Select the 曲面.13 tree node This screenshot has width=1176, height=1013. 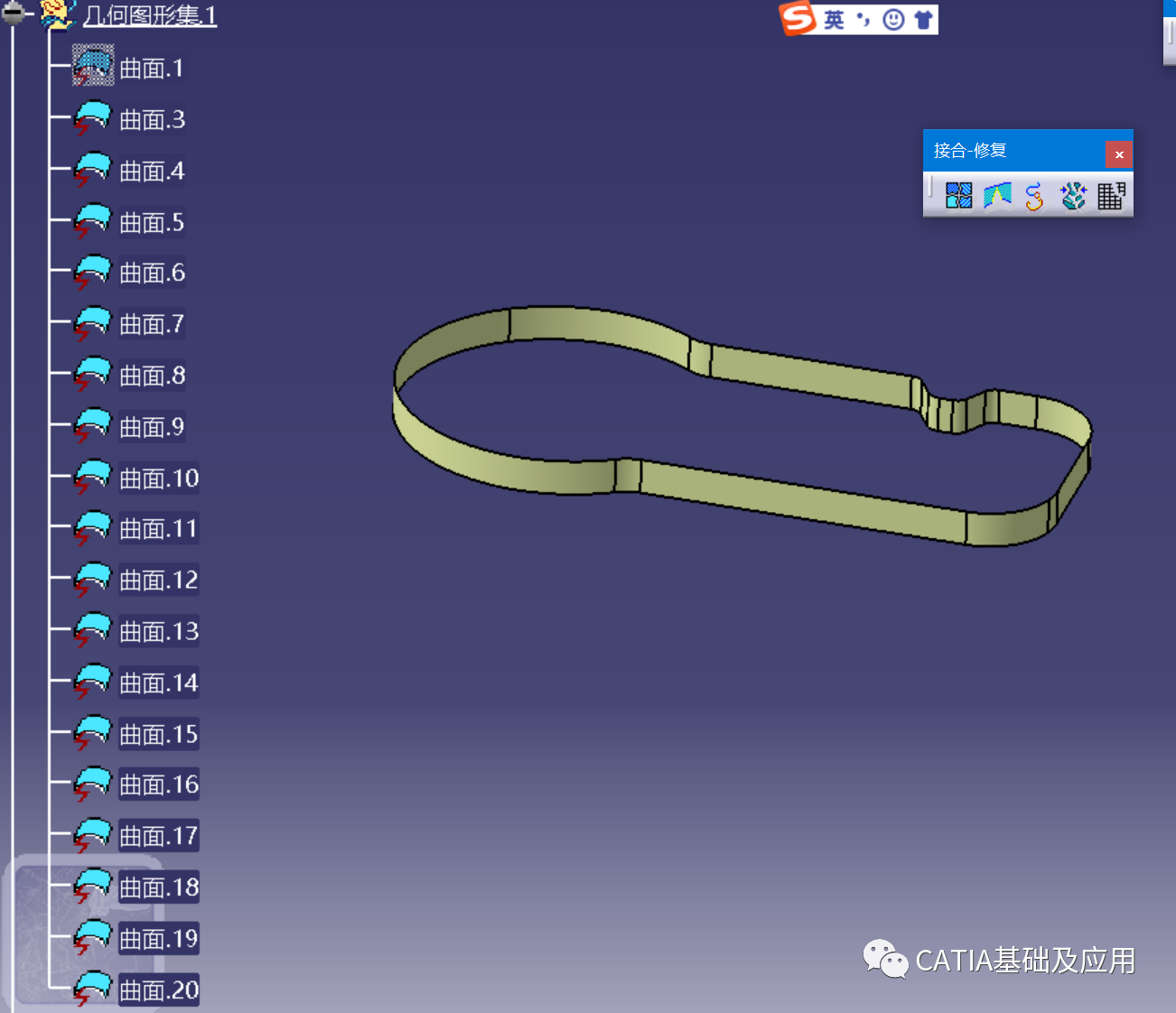coord(159,631)
